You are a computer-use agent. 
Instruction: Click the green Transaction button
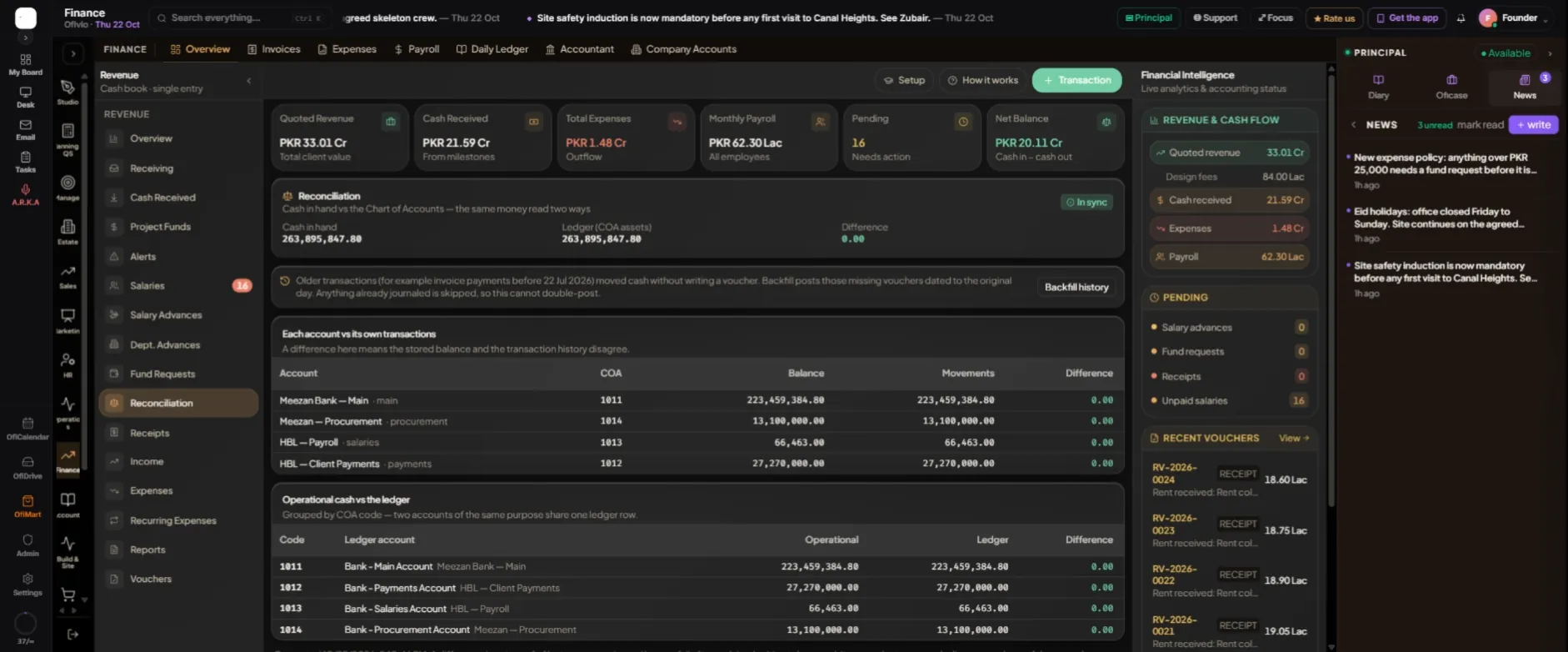tap(1076, 80)
